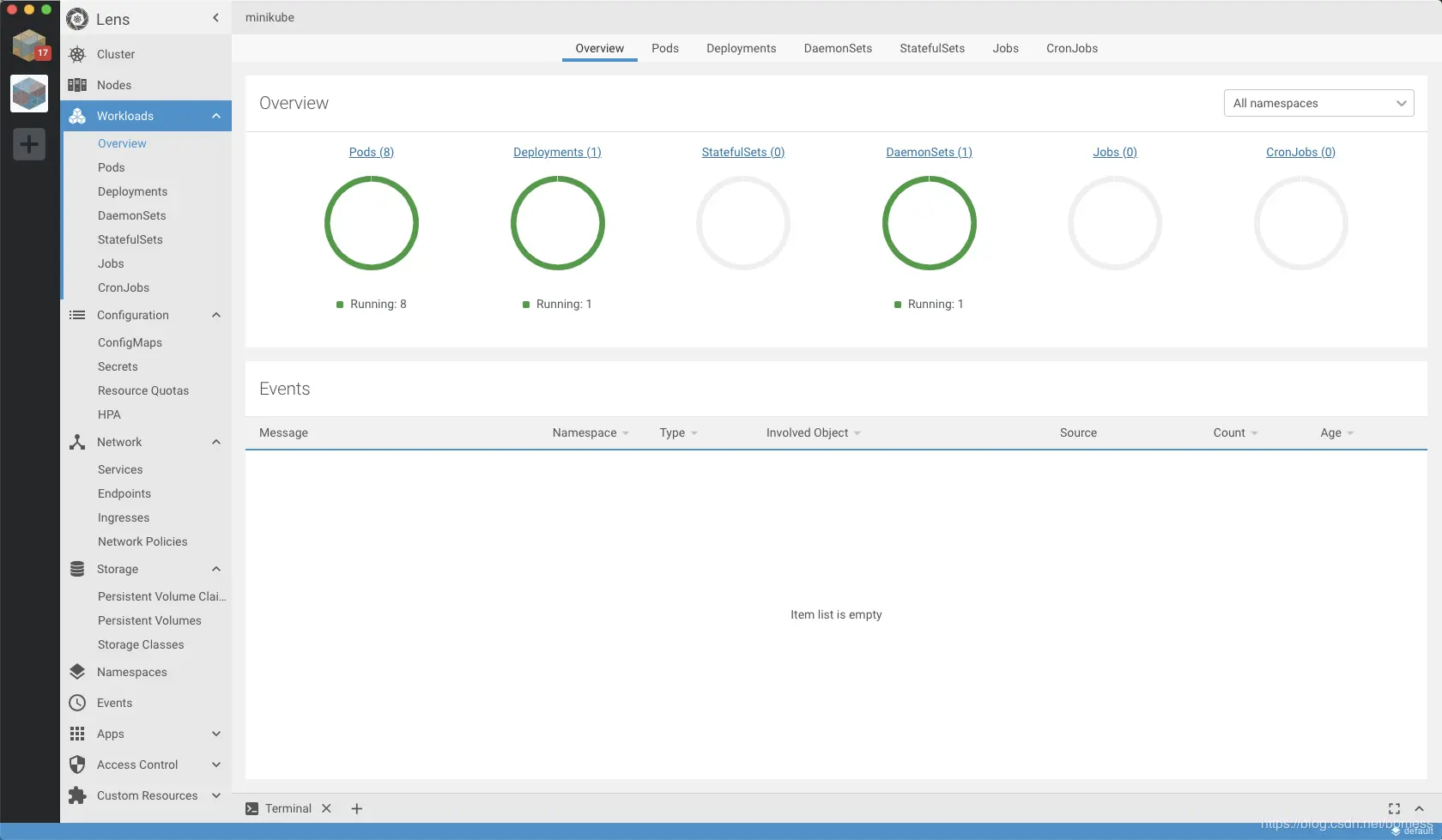
Task: Close the Terminal tab
Action: pyautogui.click(x=326, y=808)
